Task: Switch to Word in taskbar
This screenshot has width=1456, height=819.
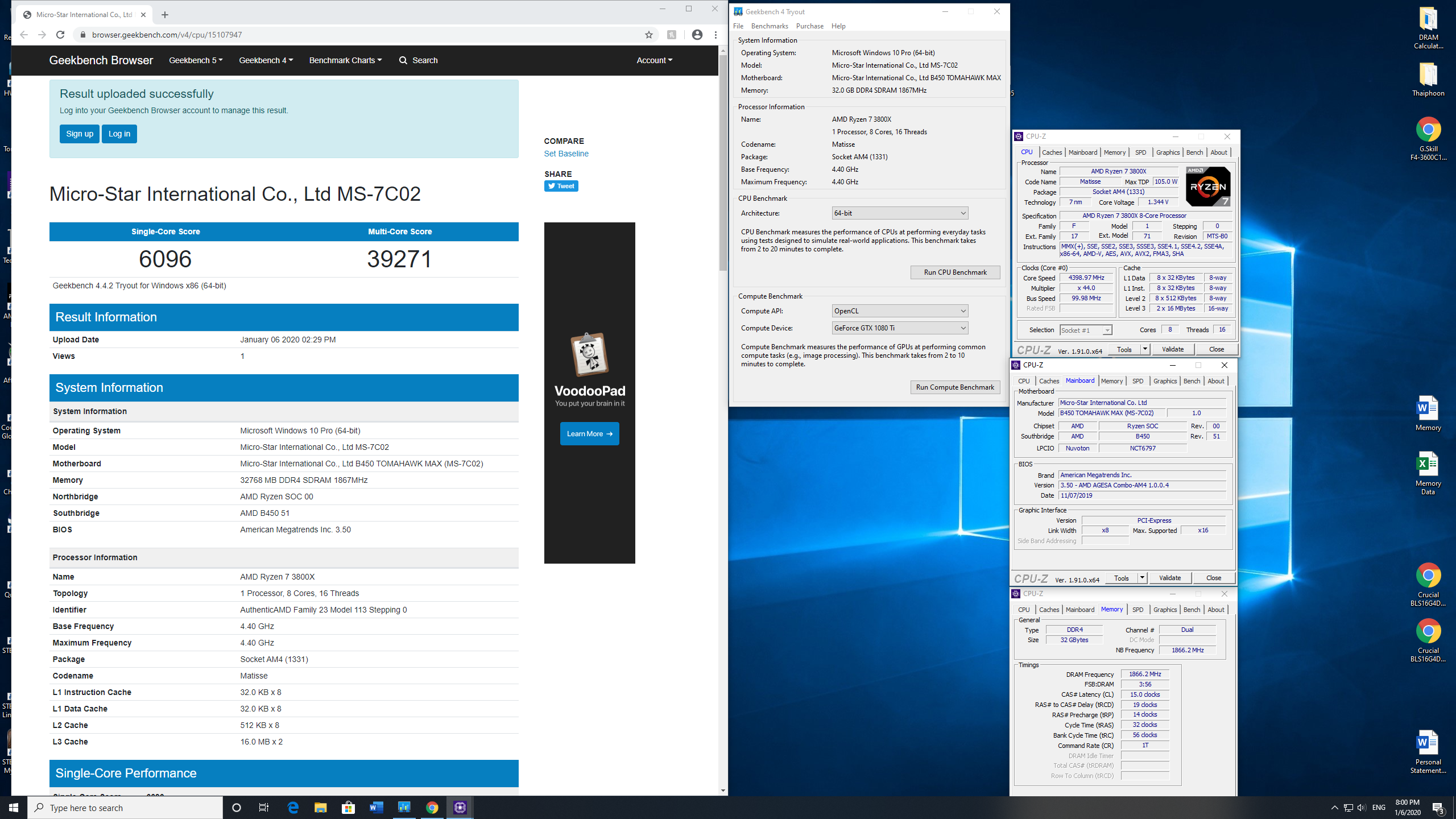Action: pyautogui.click(x=377, y=808)
